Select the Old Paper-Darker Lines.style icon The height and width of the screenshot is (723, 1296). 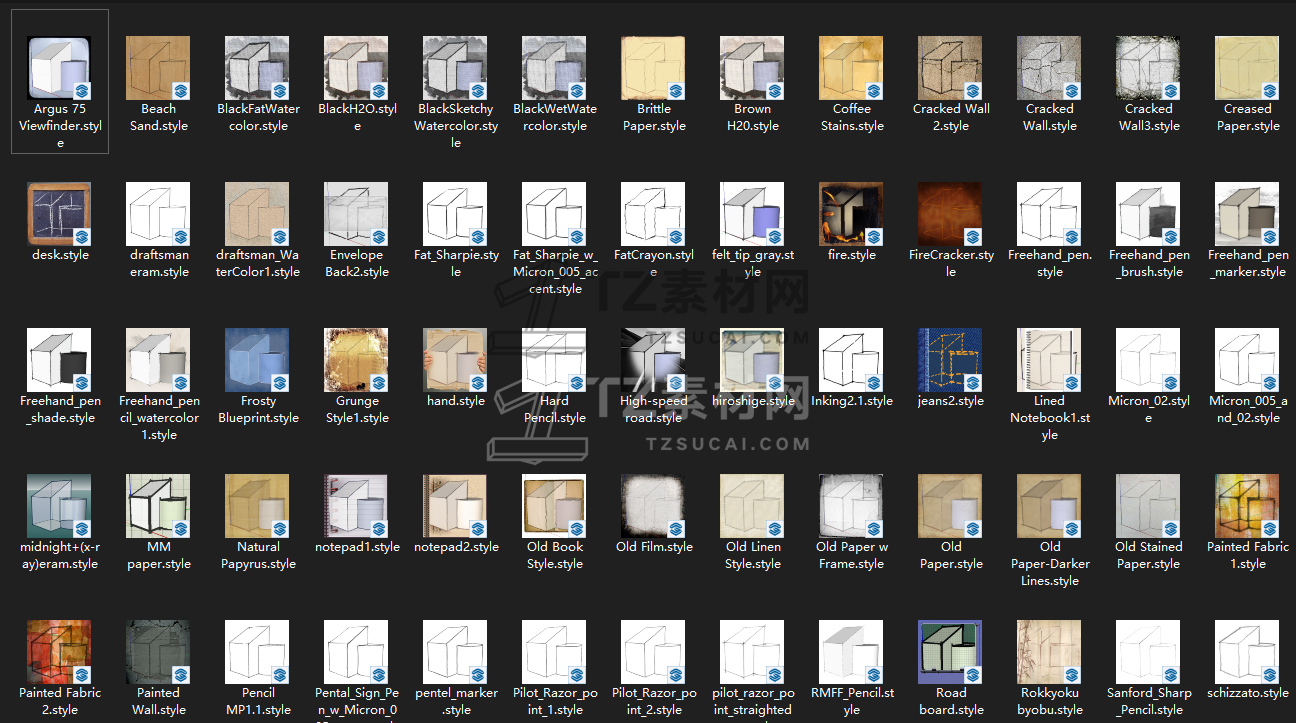(1050, 506)
